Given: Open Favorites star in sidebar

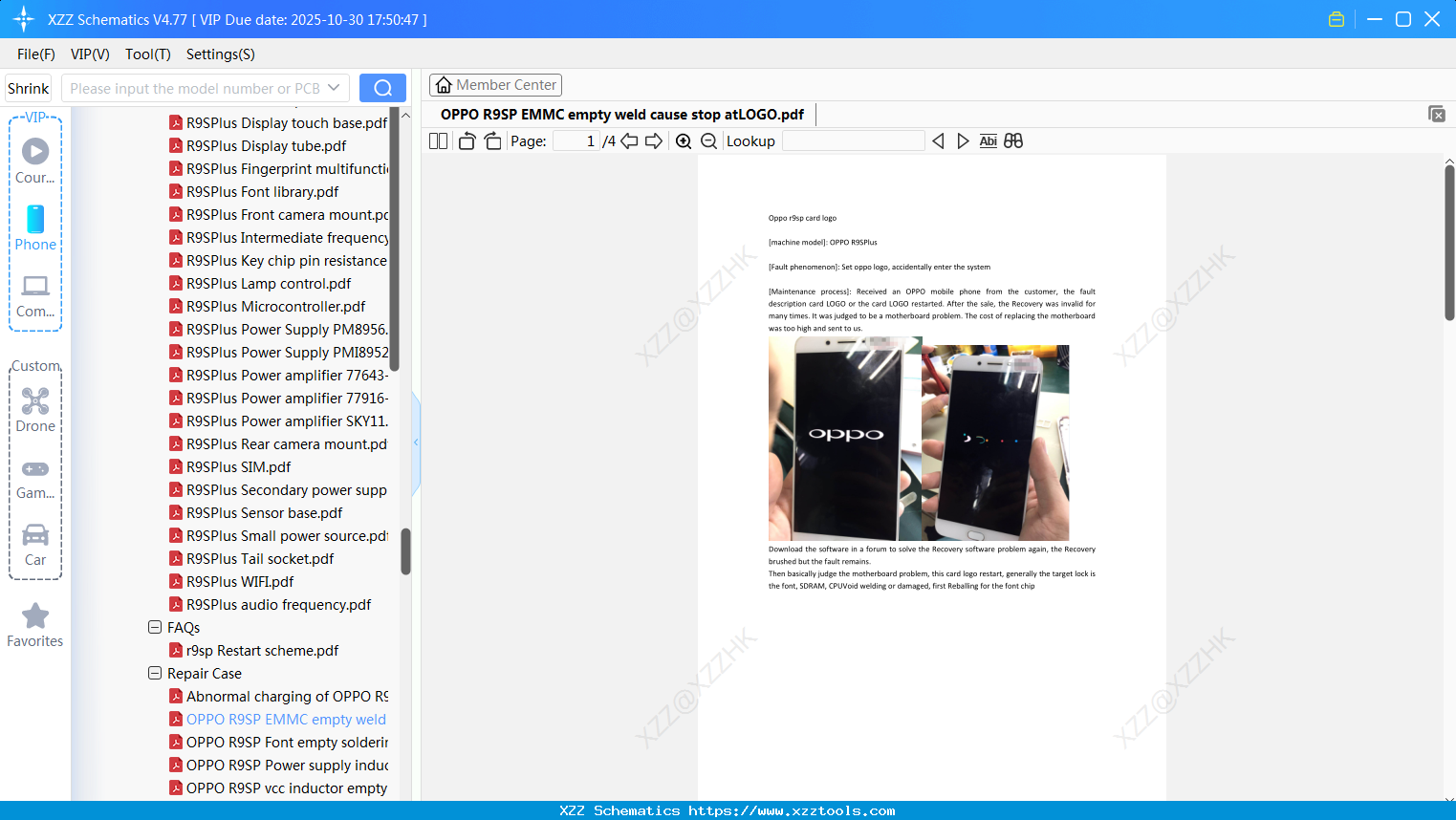Looking at the screenshot, I should pyautogui.click(x=35, y=625).
